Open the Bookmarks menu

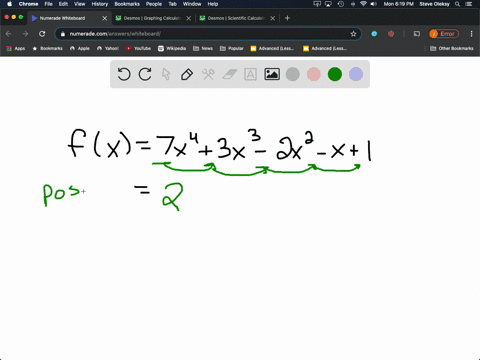click(127, 4)
